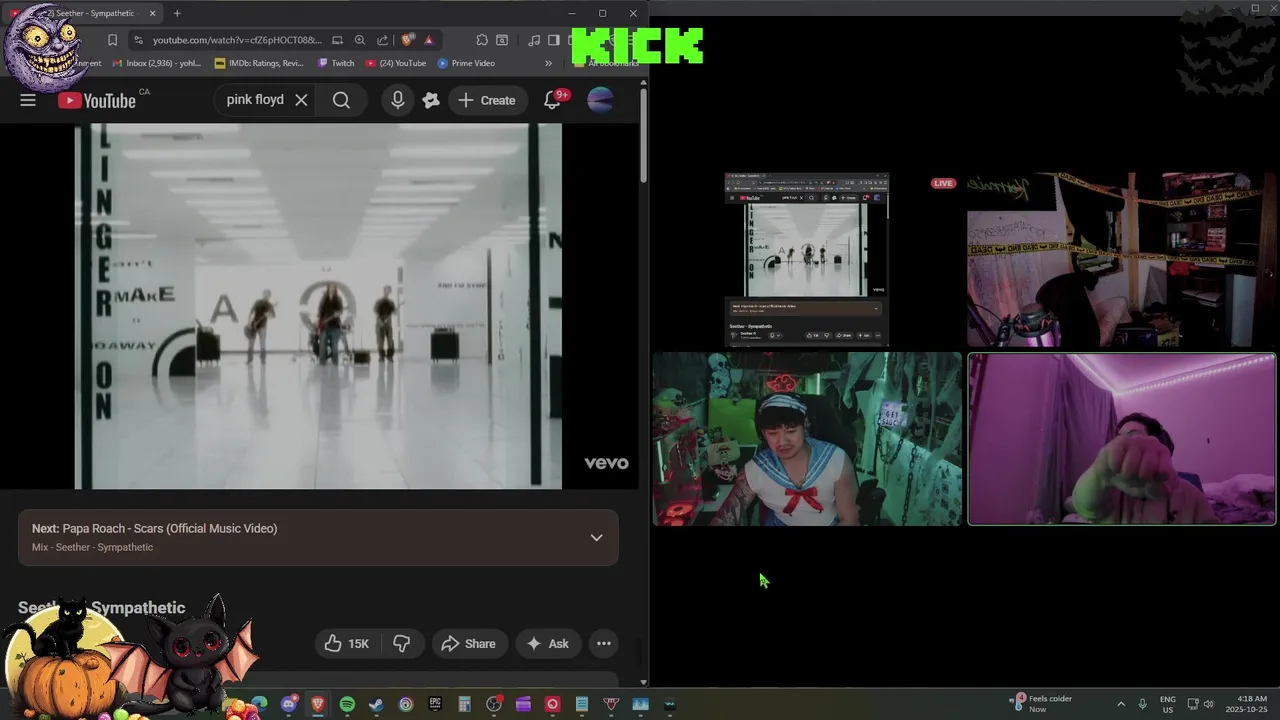Switch ENG US input language
The height and width of the screenshot is (720, 1280).
[1168, 704]
